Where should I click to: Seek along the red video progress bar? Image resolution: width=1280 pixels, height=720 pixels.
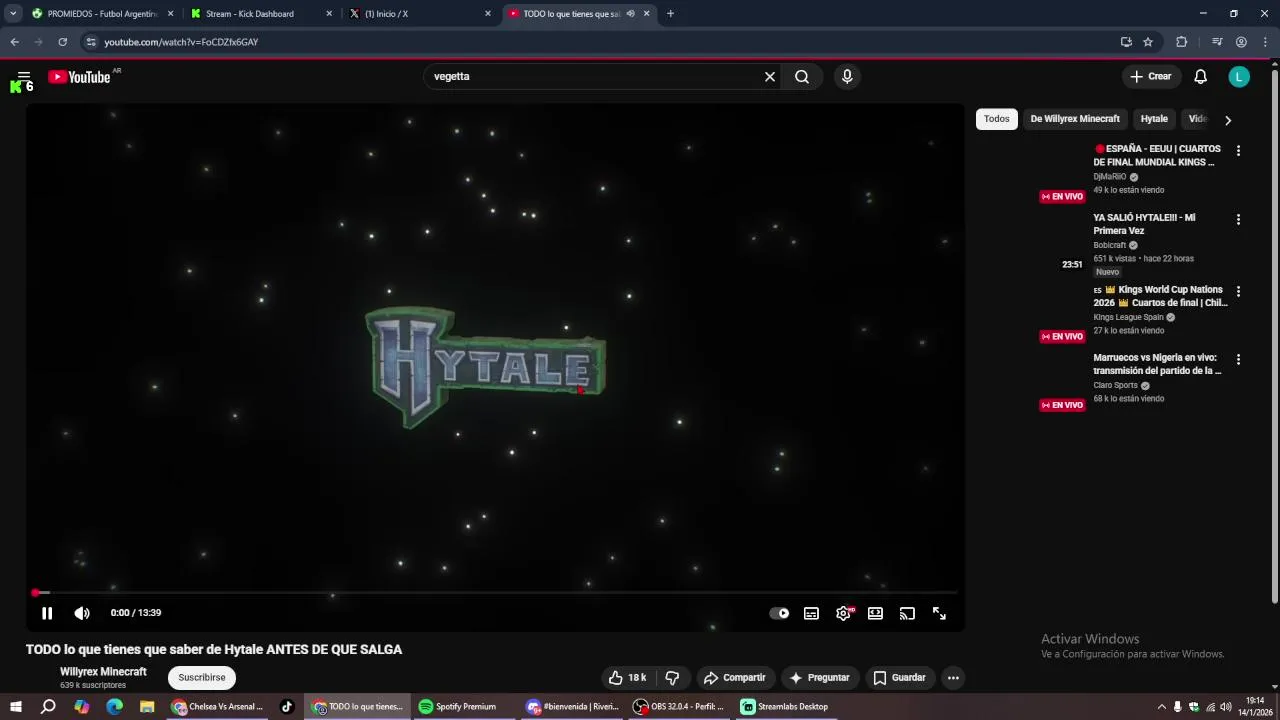496,593
